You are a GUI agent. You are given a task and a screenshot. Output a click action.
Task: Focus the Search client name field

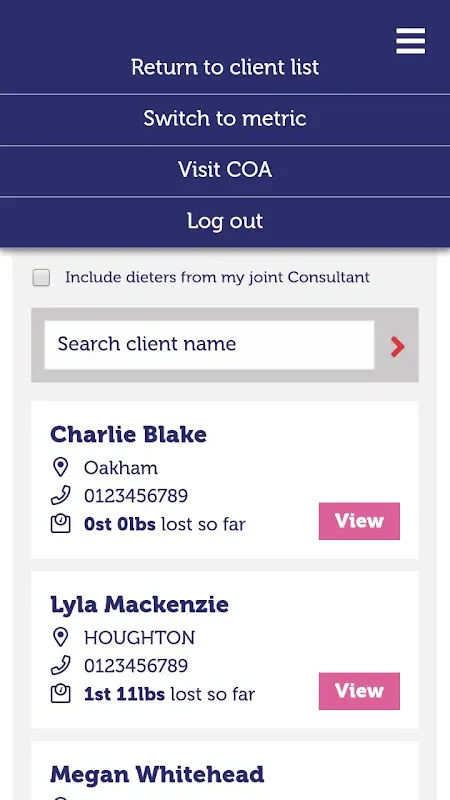[209, 344]
